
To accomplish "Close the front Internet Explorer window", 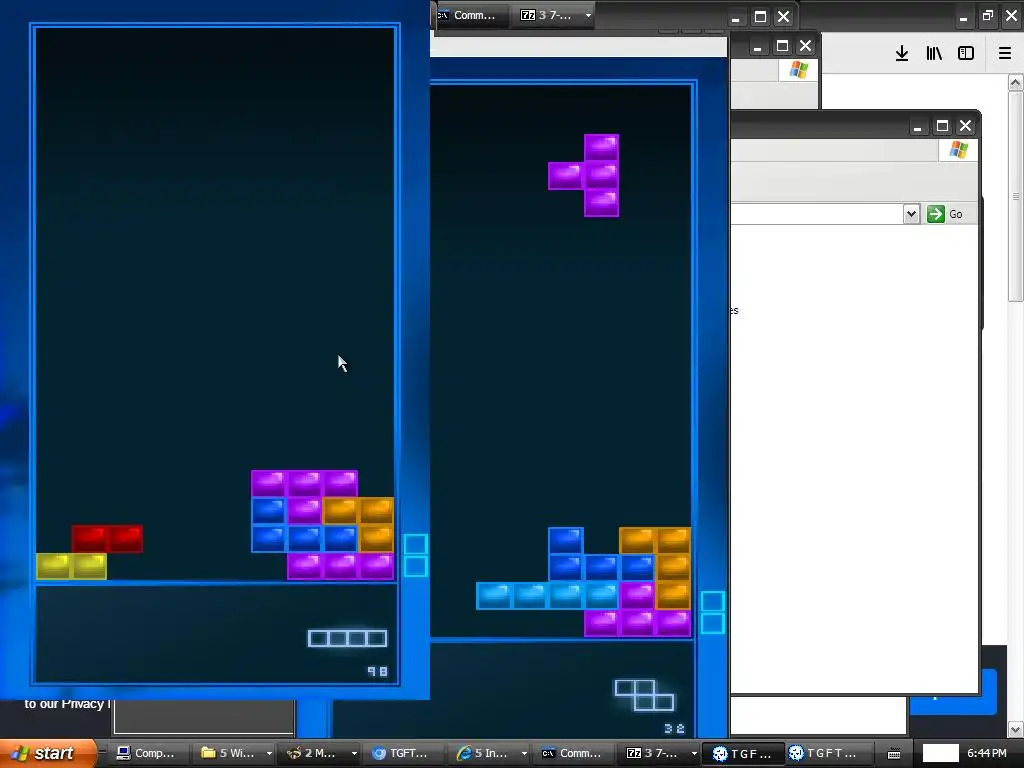I will (x=965, y=126).
